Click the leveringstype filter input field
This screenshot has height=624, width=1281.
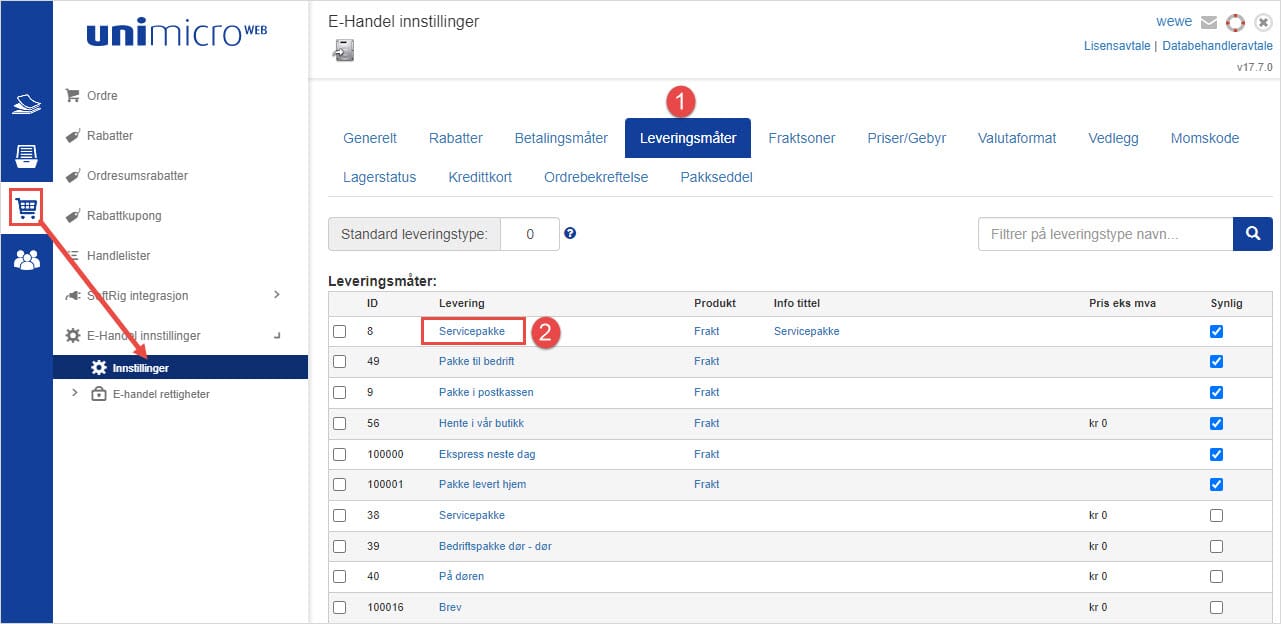1100,233
